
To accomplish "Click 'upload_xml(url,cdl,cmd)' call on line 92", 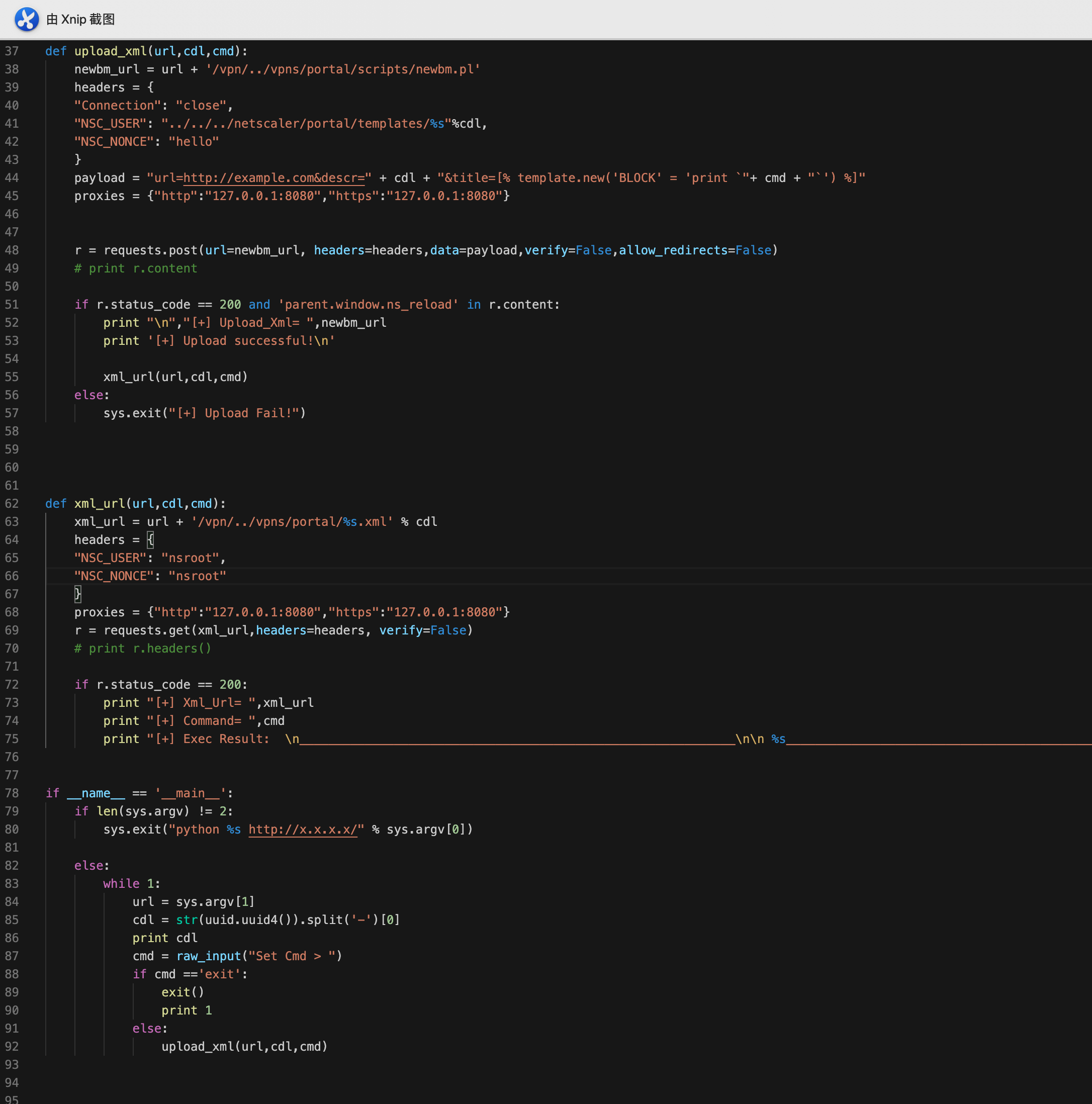I will [244, 1046].
